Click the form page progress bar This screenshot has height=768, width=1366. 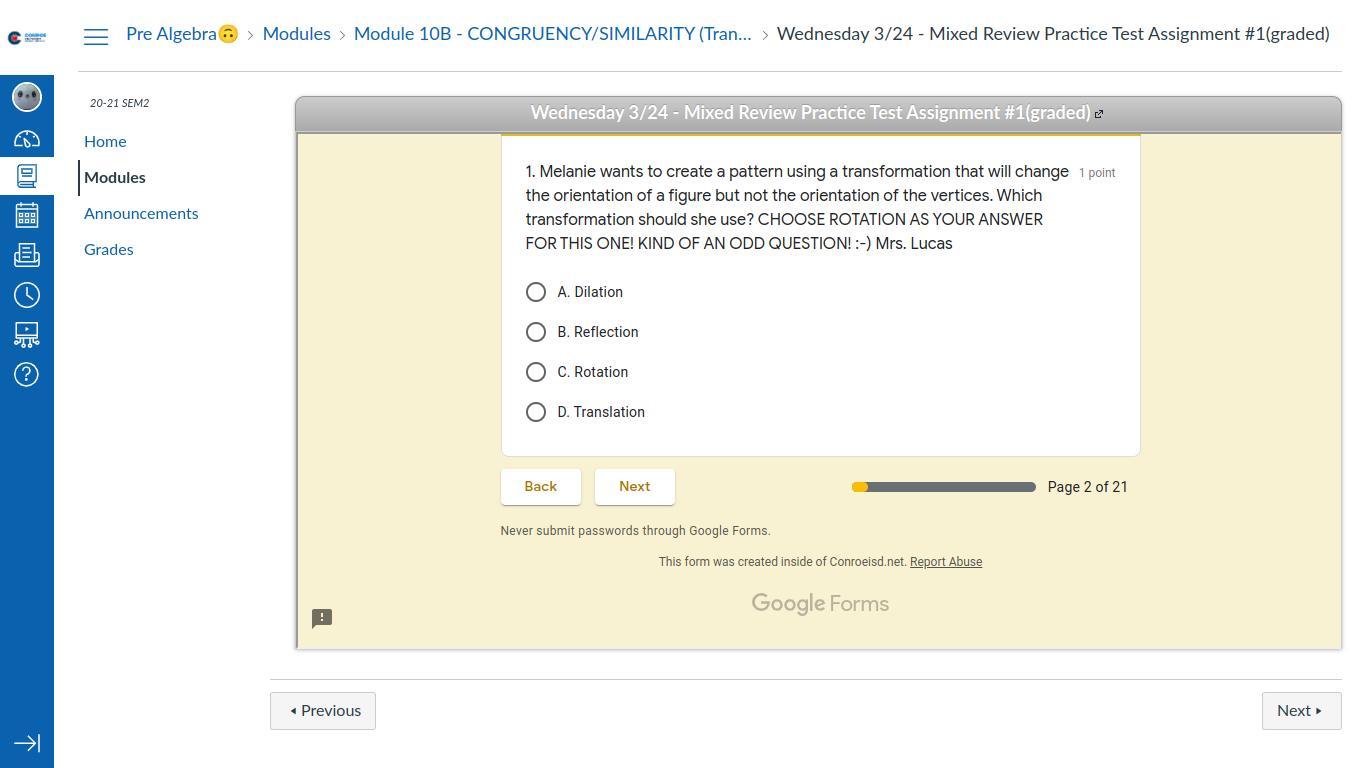[x=943, y=487]
